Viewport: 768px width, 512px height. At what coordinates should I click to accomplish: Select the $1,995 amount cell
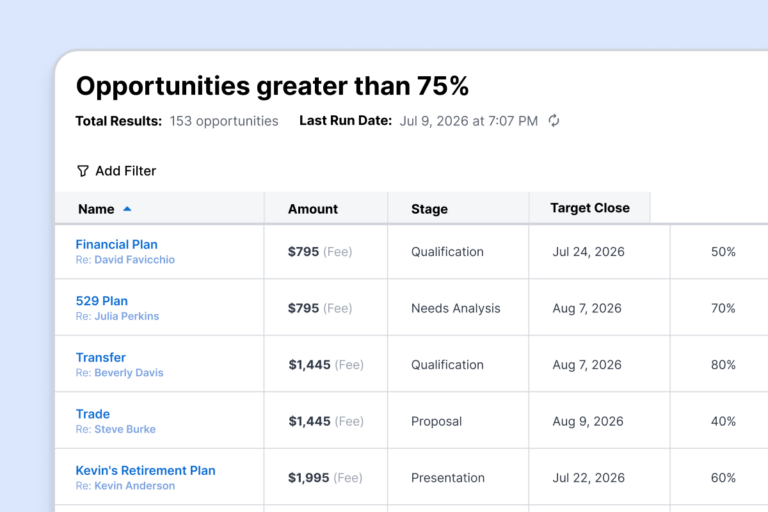(325, 478)
